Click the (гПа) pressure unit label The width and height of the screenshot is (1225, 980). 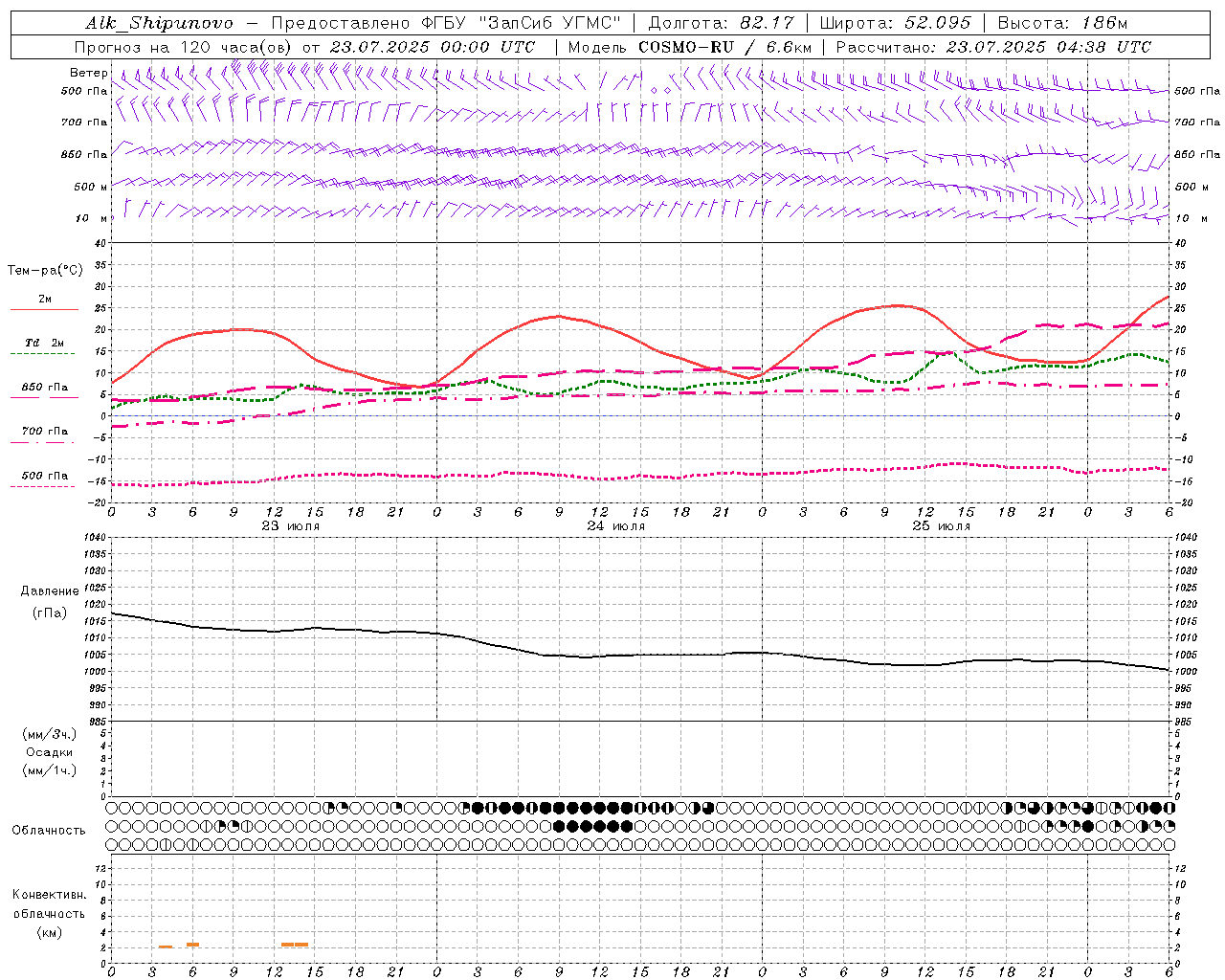pos(50,612)
